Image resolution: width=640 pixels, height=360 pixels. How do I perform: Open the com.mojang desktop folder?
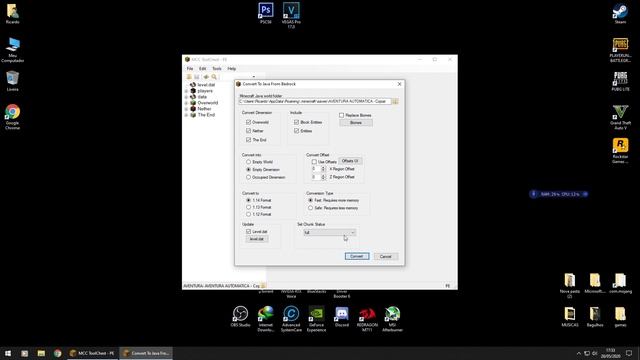click(x=620, y=283)
